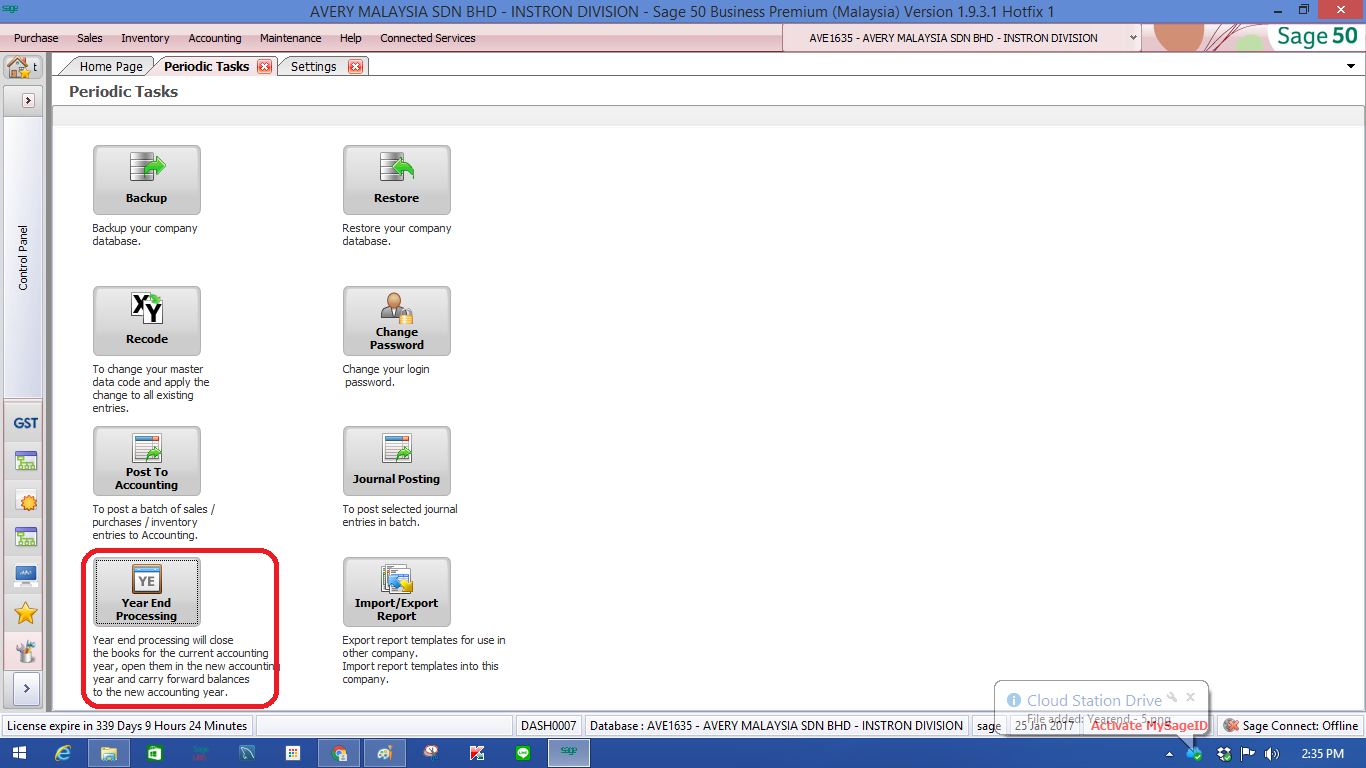The image size is (1366, 768).
Task: Open the volume control in tray
Action: (x=1272, y=753)
